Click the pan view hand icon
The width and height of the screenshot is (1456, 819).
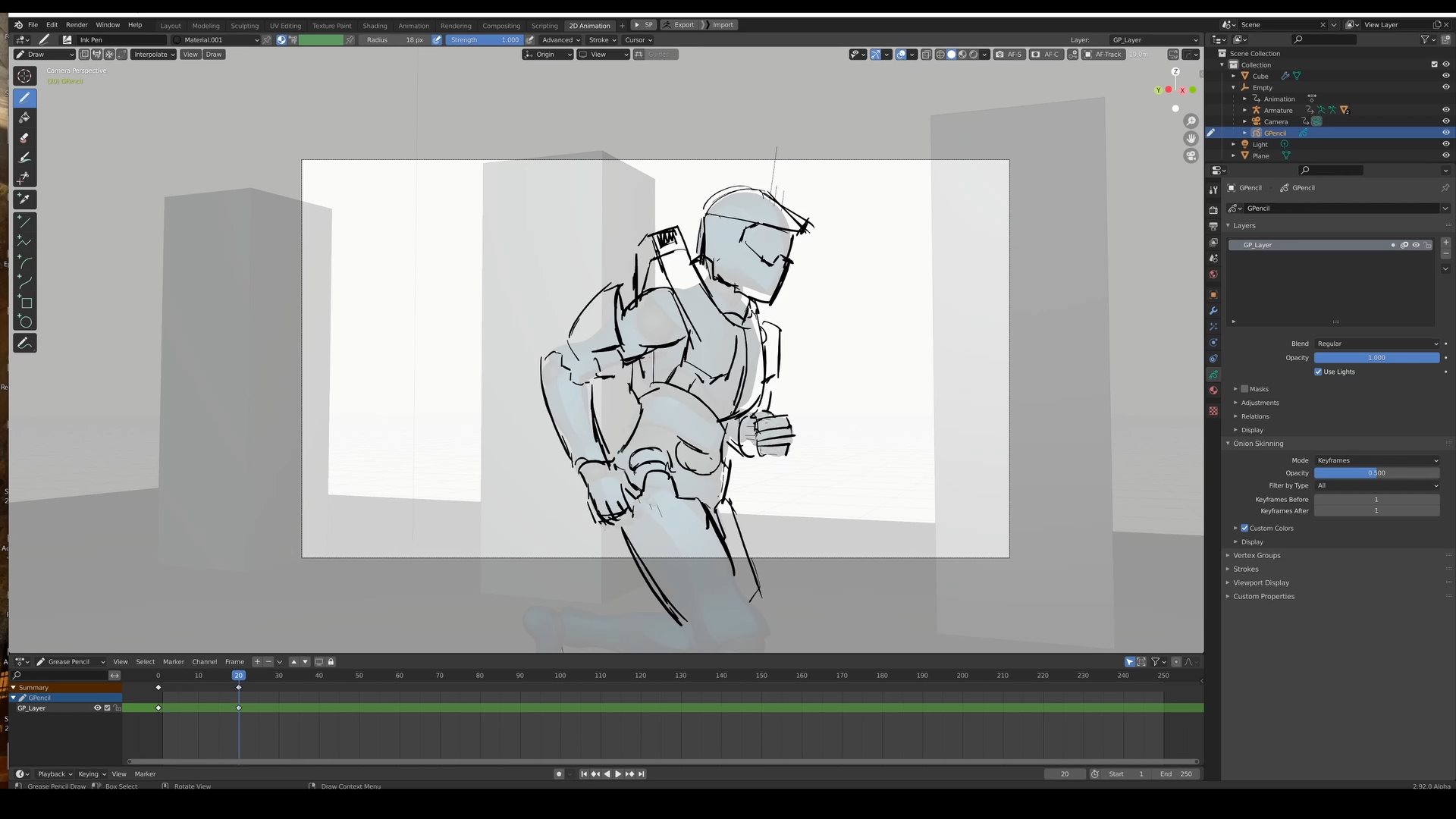(1191, 138)
